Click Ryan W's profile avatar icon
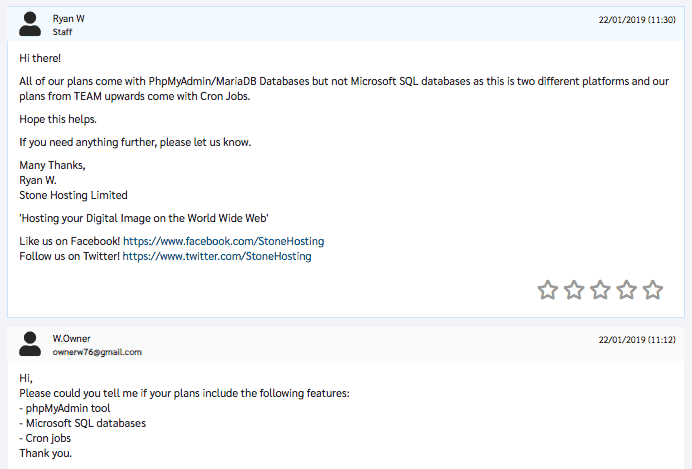Image resolution: width=692 pixels, height=469 pixels. coord(30,24)
